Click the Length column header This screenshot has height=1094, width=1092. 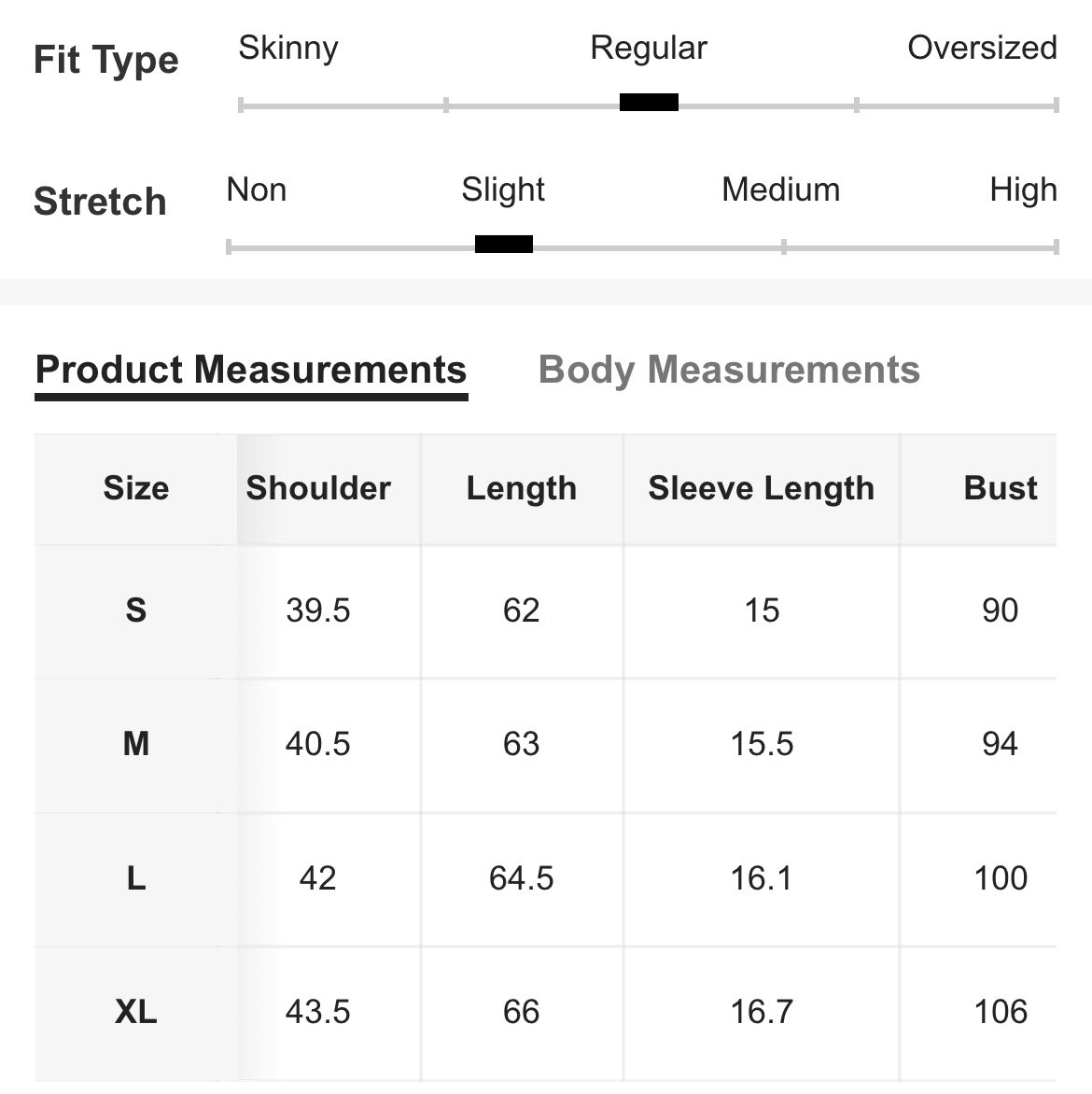(x=522, y=488)
